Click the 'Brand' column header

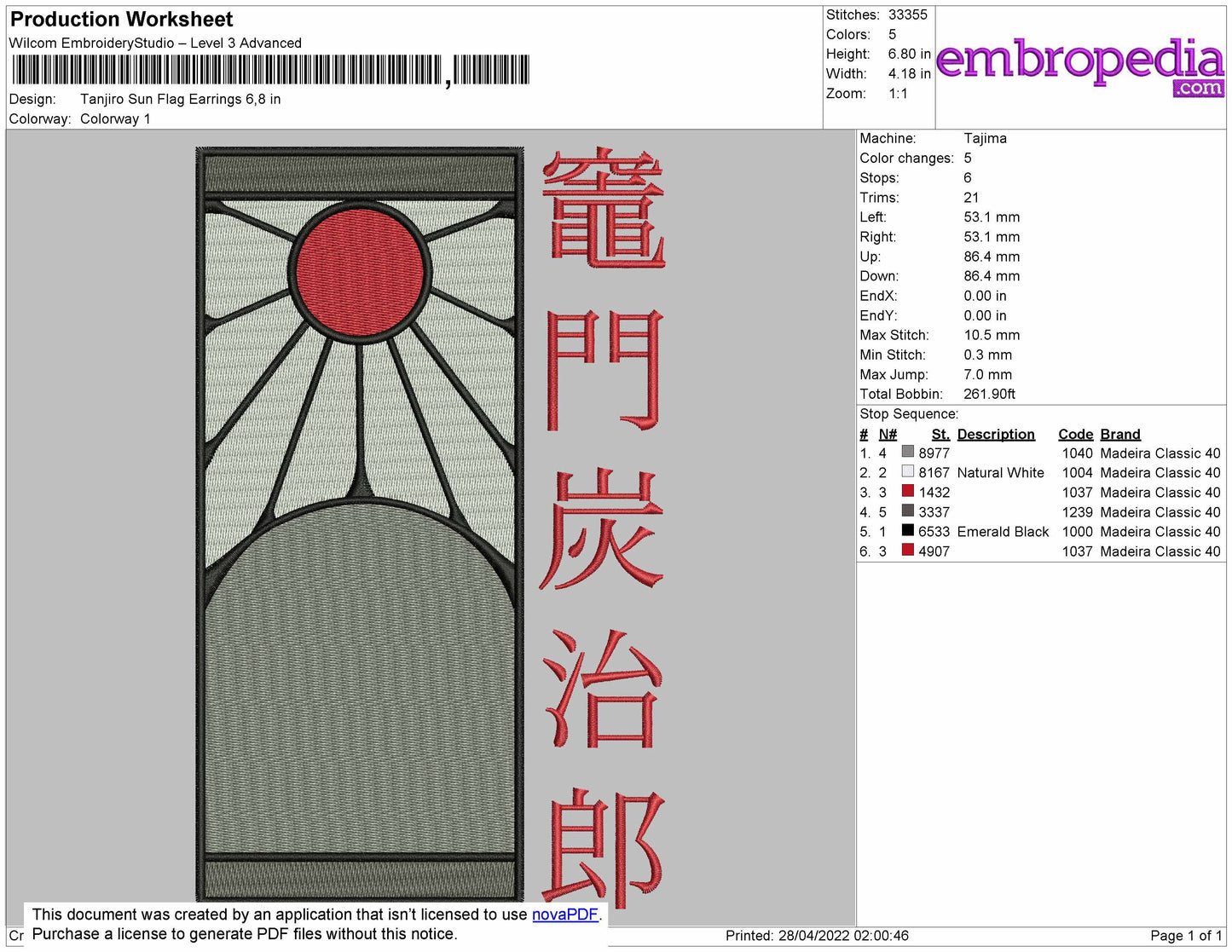(1120, 434)
